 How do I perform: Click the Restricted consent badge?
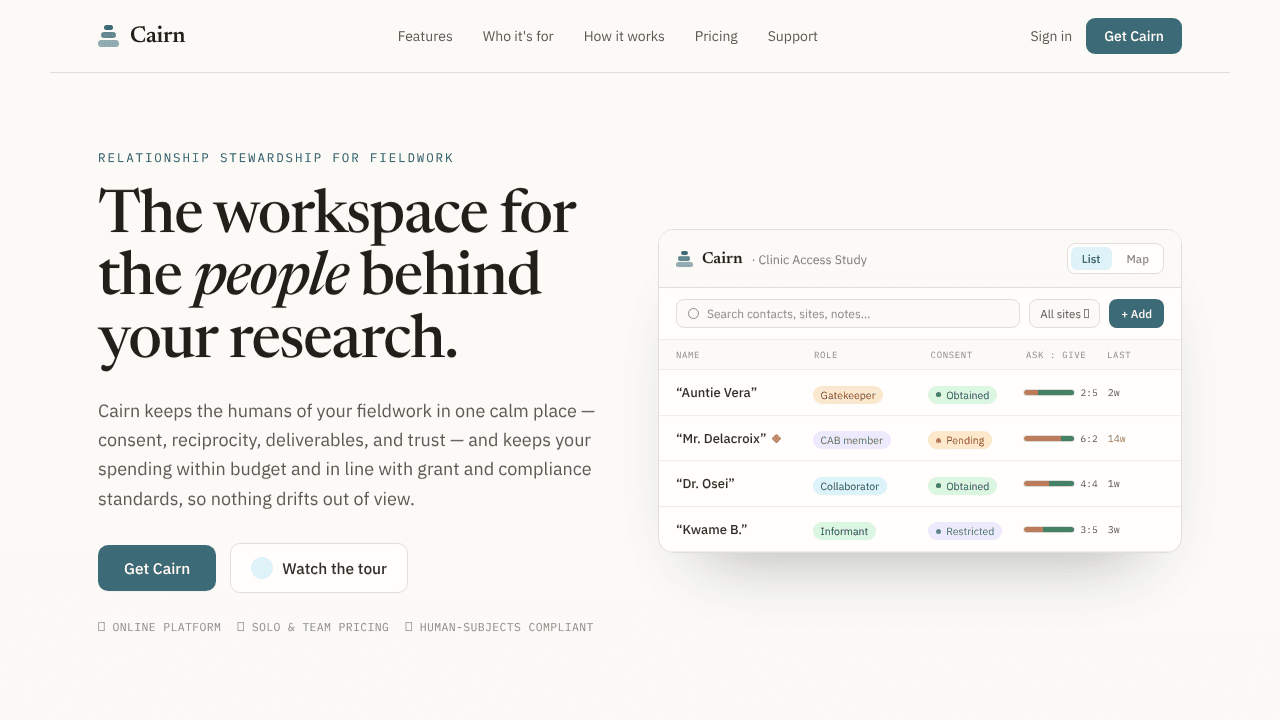(965, 531)
